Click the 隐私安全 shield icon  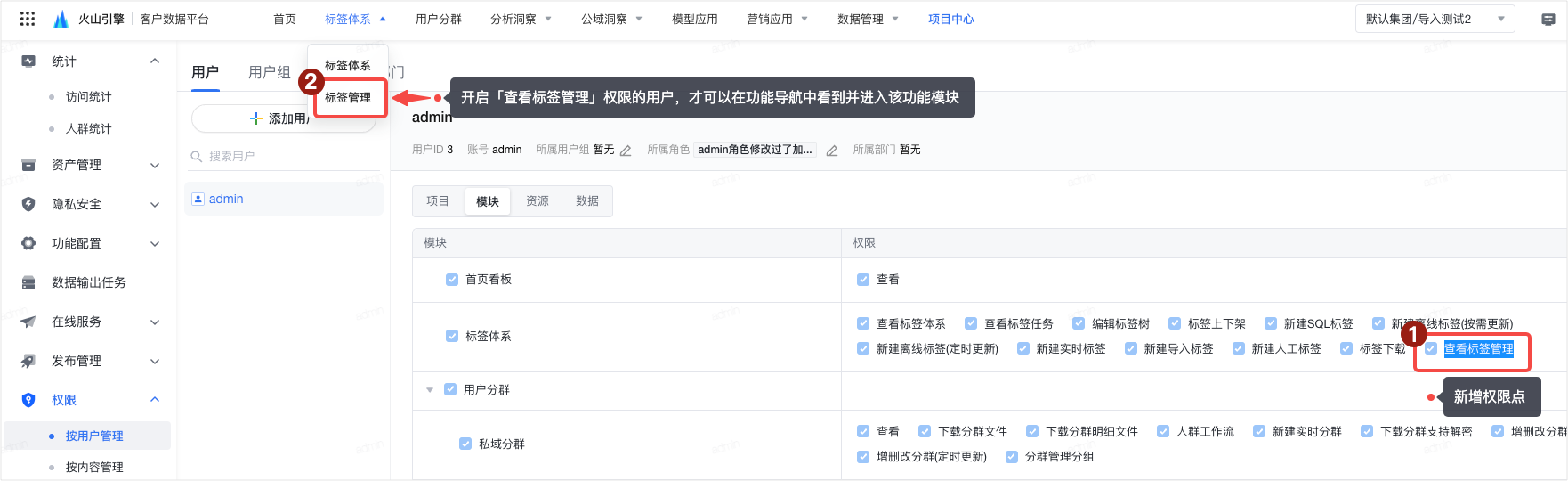coord(28,204)
